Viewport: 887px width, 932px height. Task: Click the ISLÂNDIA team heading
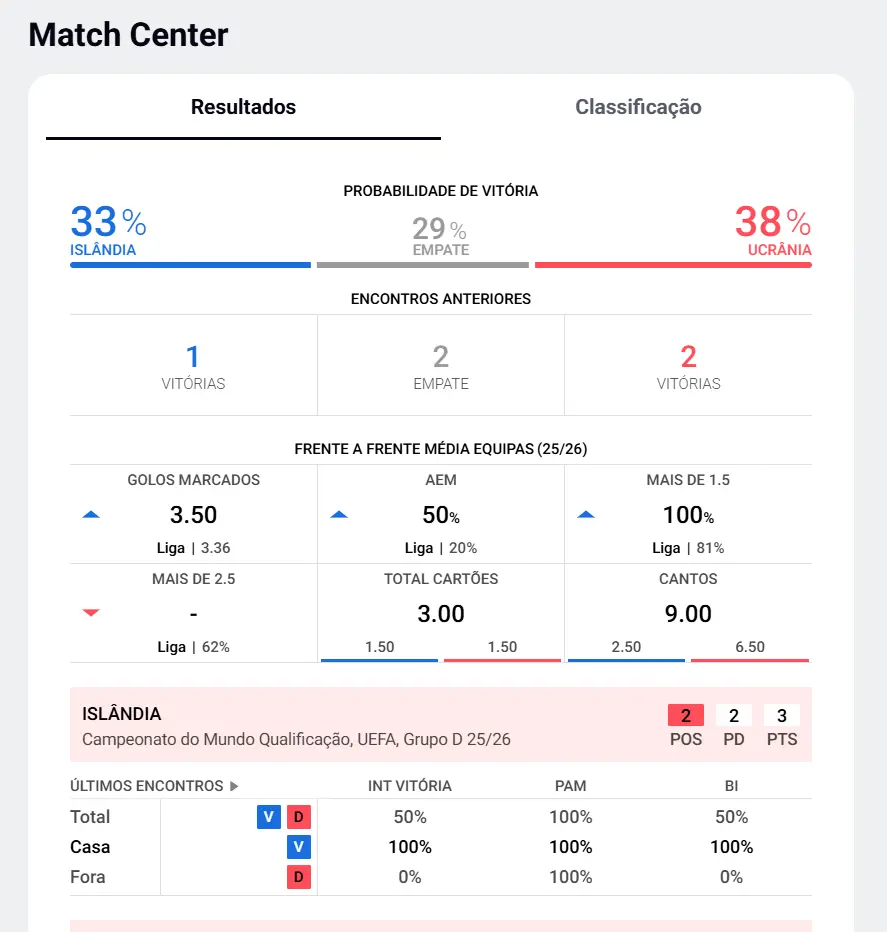[x=121, y=714]
